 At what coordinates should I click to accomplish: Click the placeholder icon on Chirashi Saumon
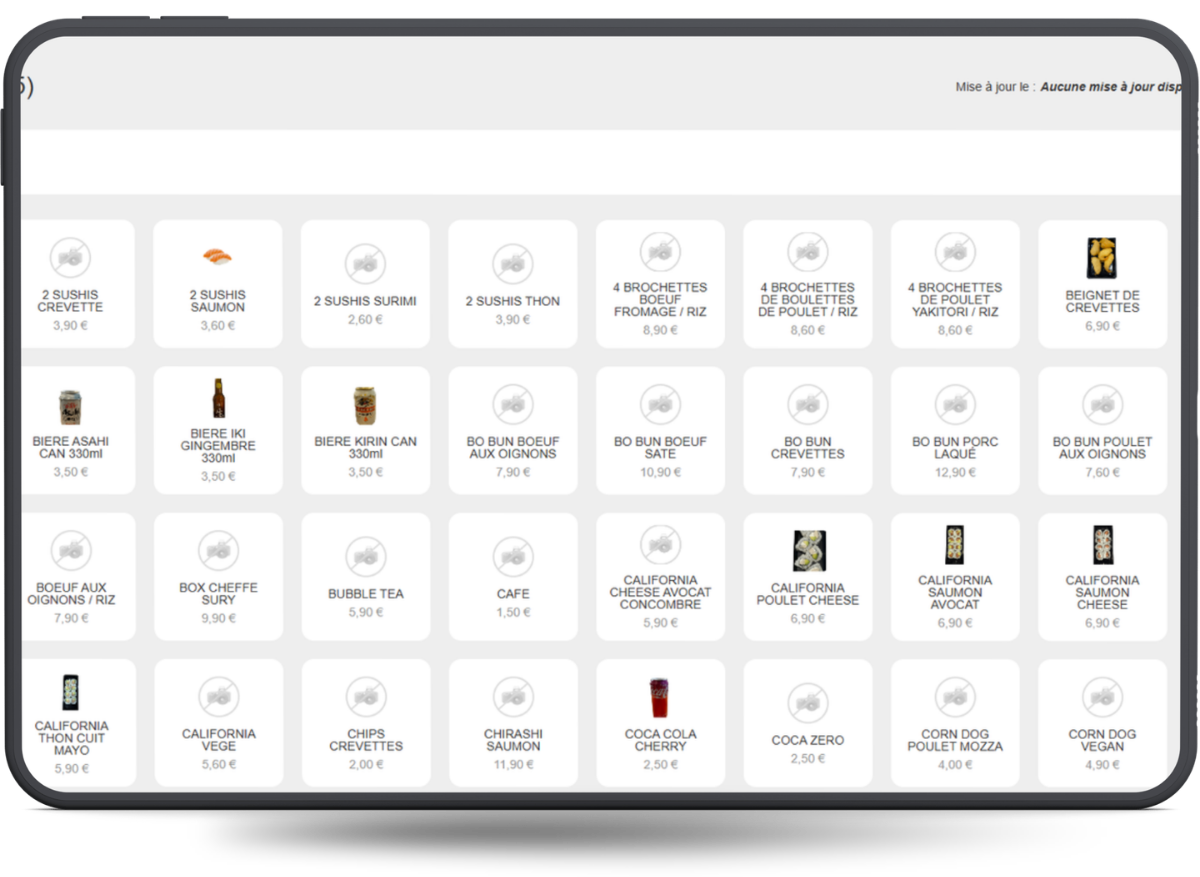click(513, 697)
